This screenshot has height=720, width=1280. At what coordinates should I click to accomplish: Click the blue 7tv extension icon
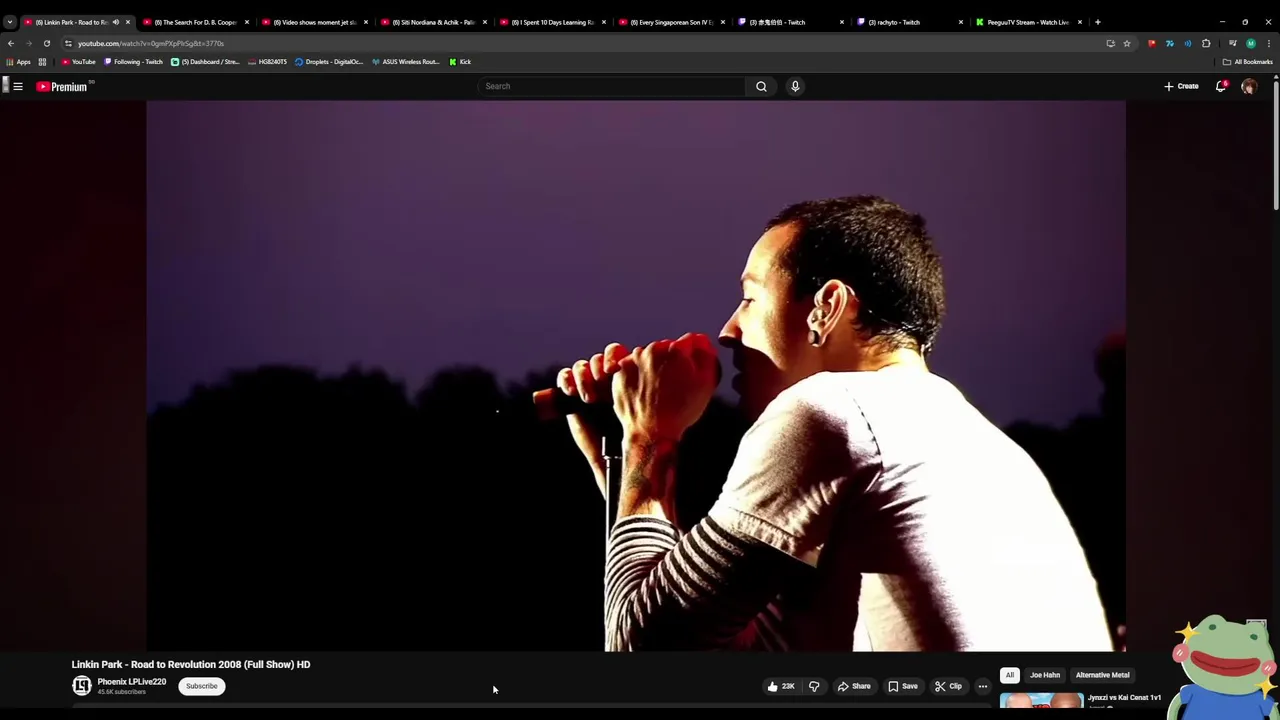pos(1170,43)
